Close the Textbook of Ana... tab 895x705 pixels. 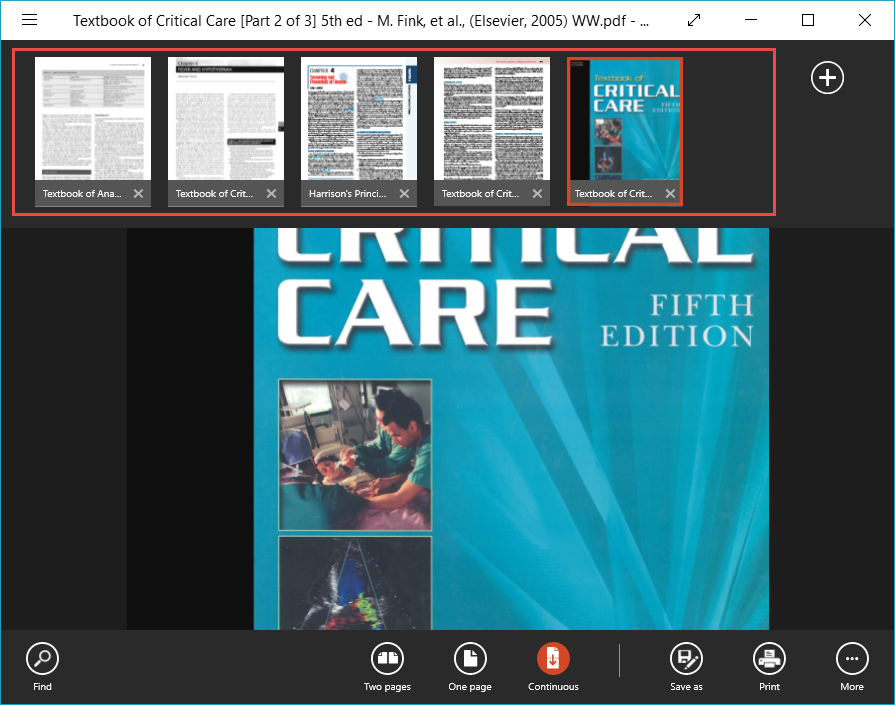[x=138, y=194]
